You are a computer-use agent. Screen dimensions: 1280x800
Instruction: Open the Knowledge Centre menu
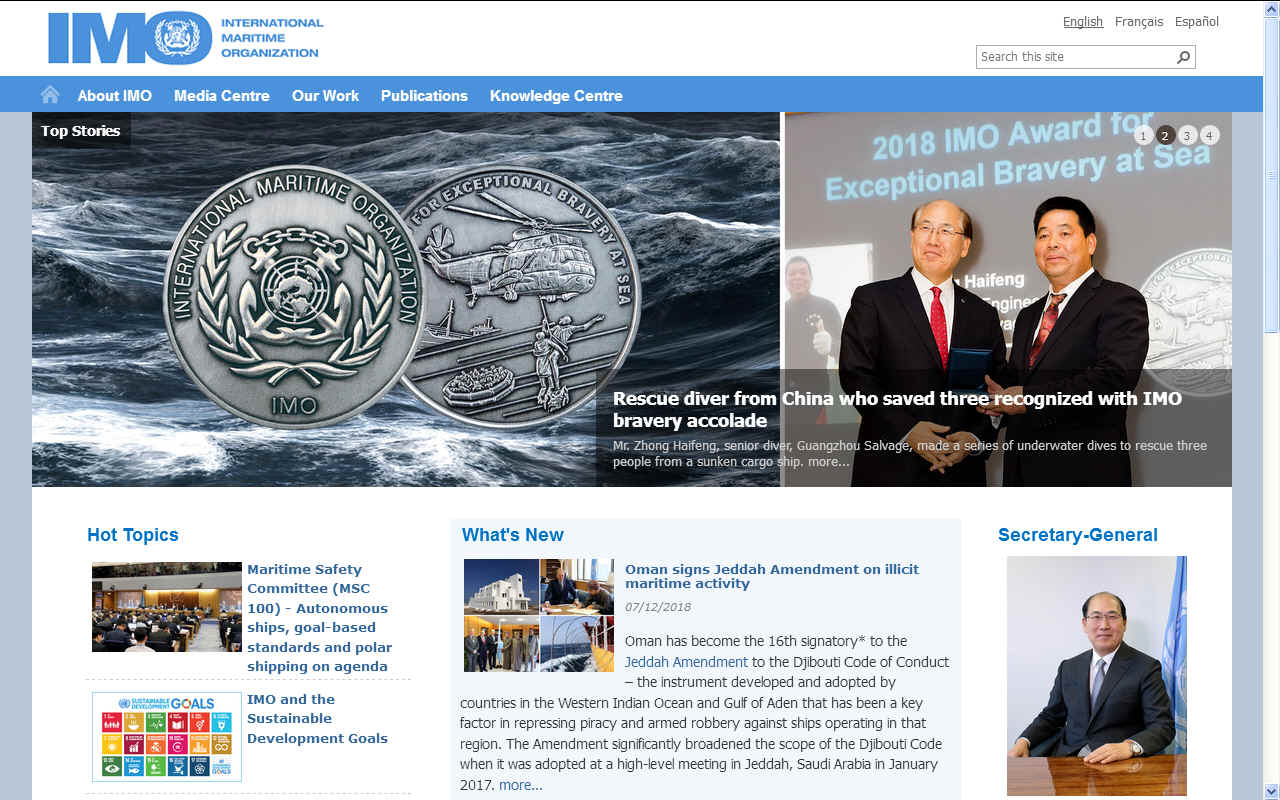[556, 96]
